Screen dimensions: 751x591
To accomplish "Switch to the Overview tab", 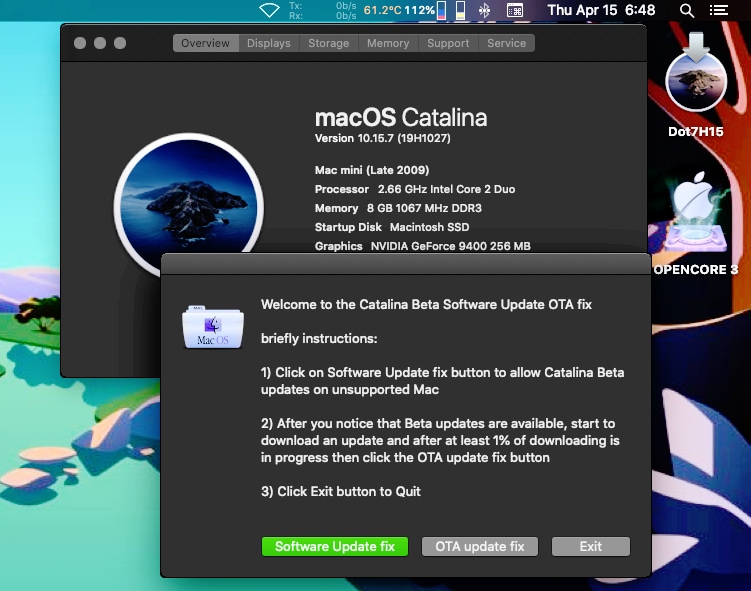I will tap(205, 43).
